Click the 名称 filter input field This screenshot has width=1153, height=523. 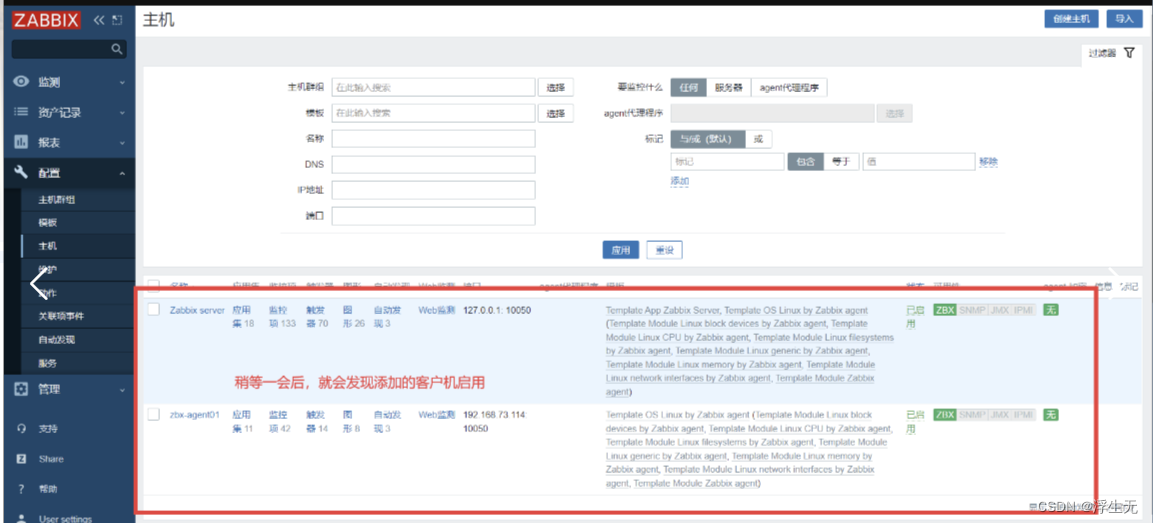[434, 138]
